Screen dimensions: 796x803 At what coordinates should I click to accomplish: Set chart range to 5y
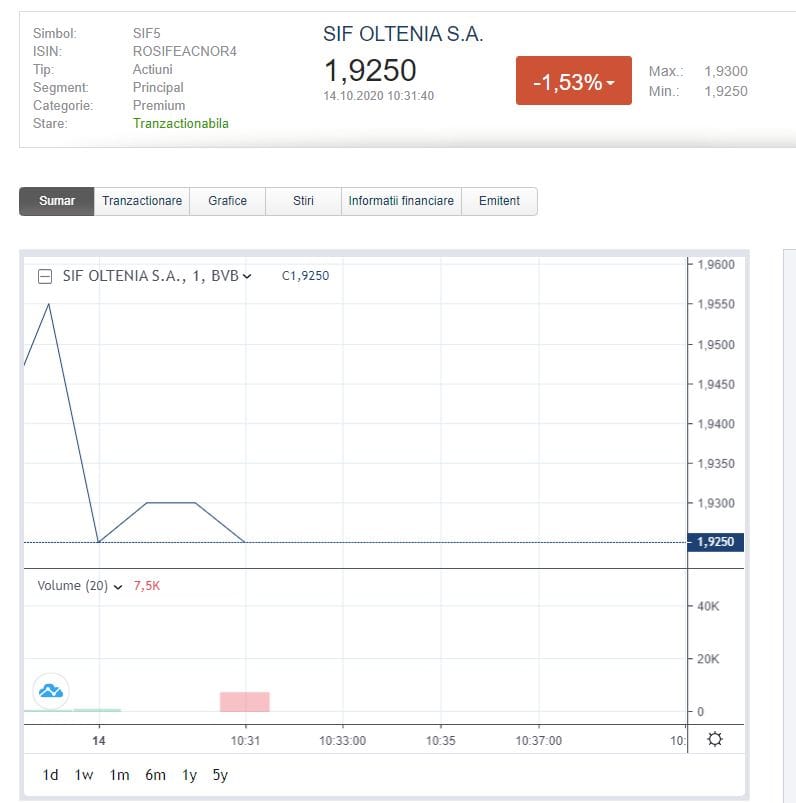point(220,775)
